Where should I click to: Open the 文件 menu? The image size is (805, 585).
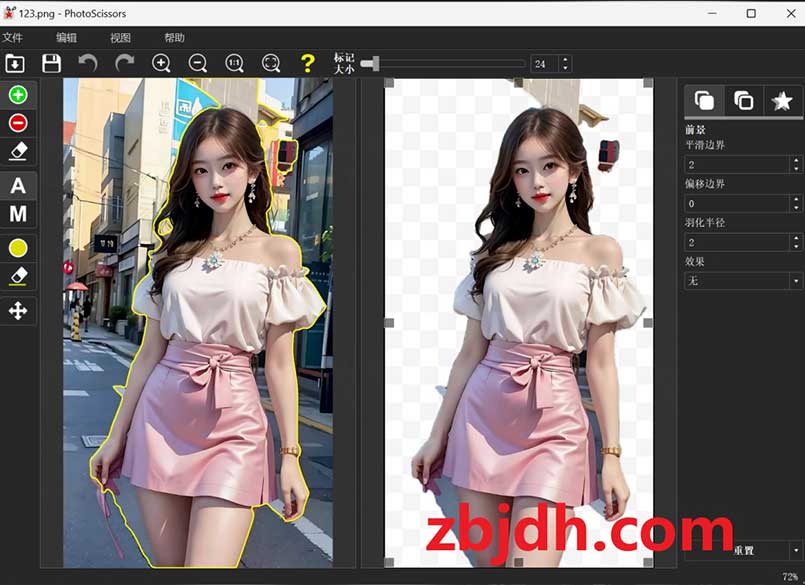14,36
